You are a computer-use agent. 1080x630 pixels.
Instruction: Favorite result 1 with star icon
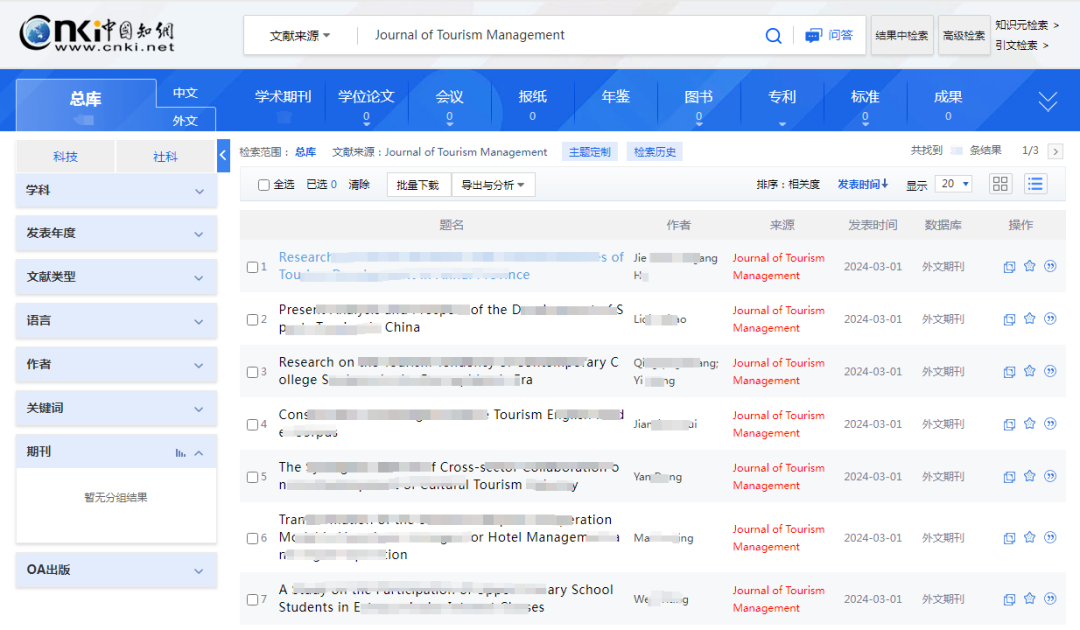1030,266
